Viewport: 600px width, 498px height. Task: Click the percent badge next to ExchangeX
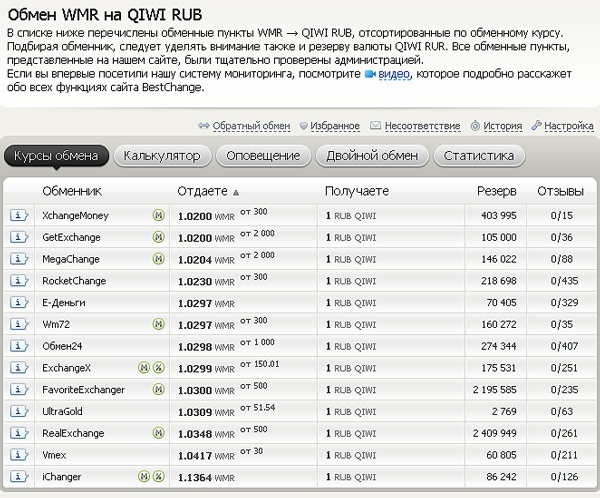click(159, 368)
